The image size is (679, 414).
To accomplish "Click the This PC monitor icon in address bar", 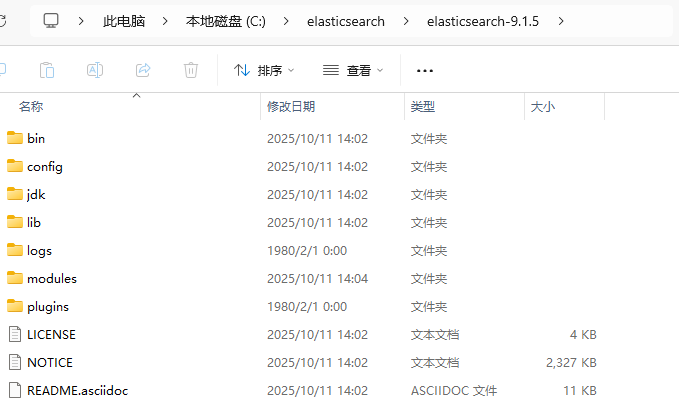I will pos(51,21).
